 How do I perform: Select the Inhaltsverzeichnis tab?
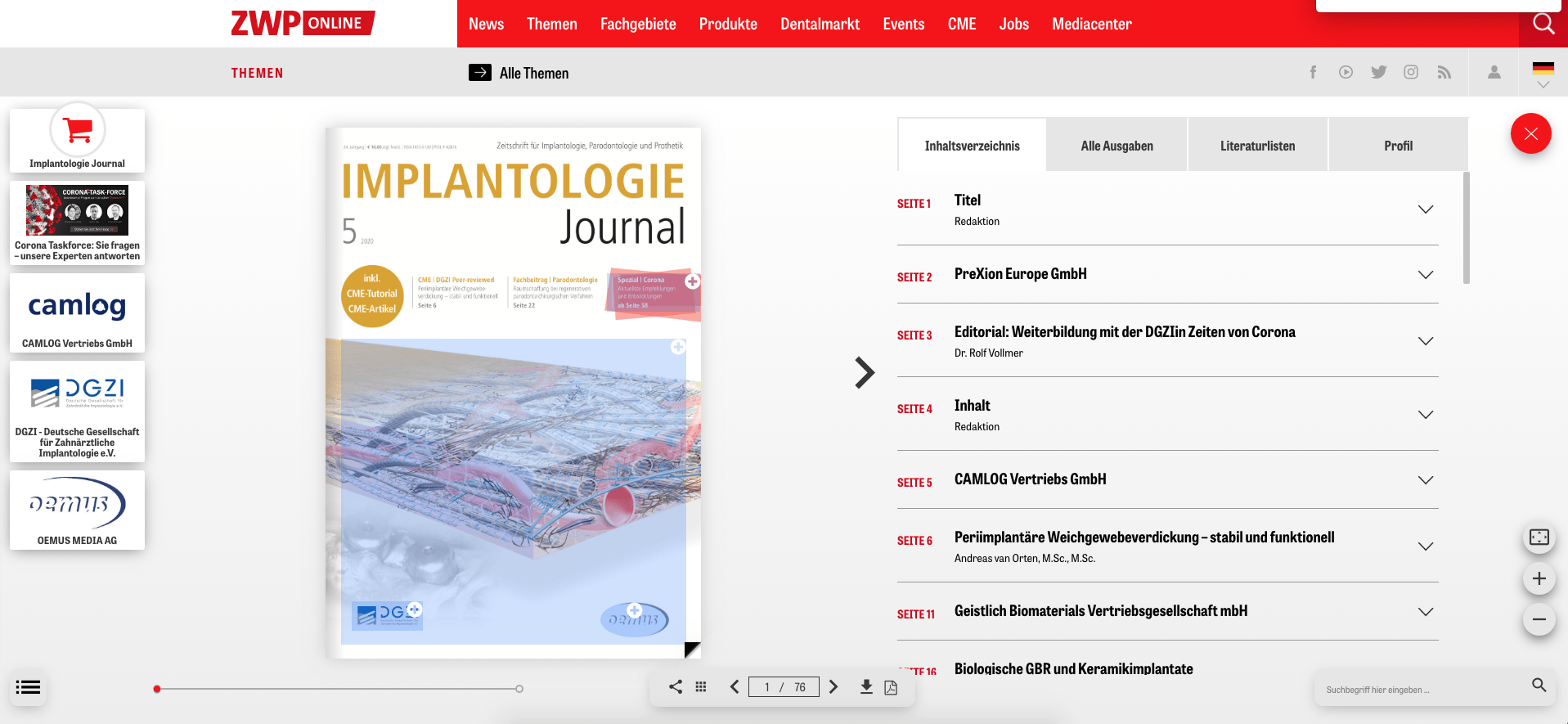(972, 145)
